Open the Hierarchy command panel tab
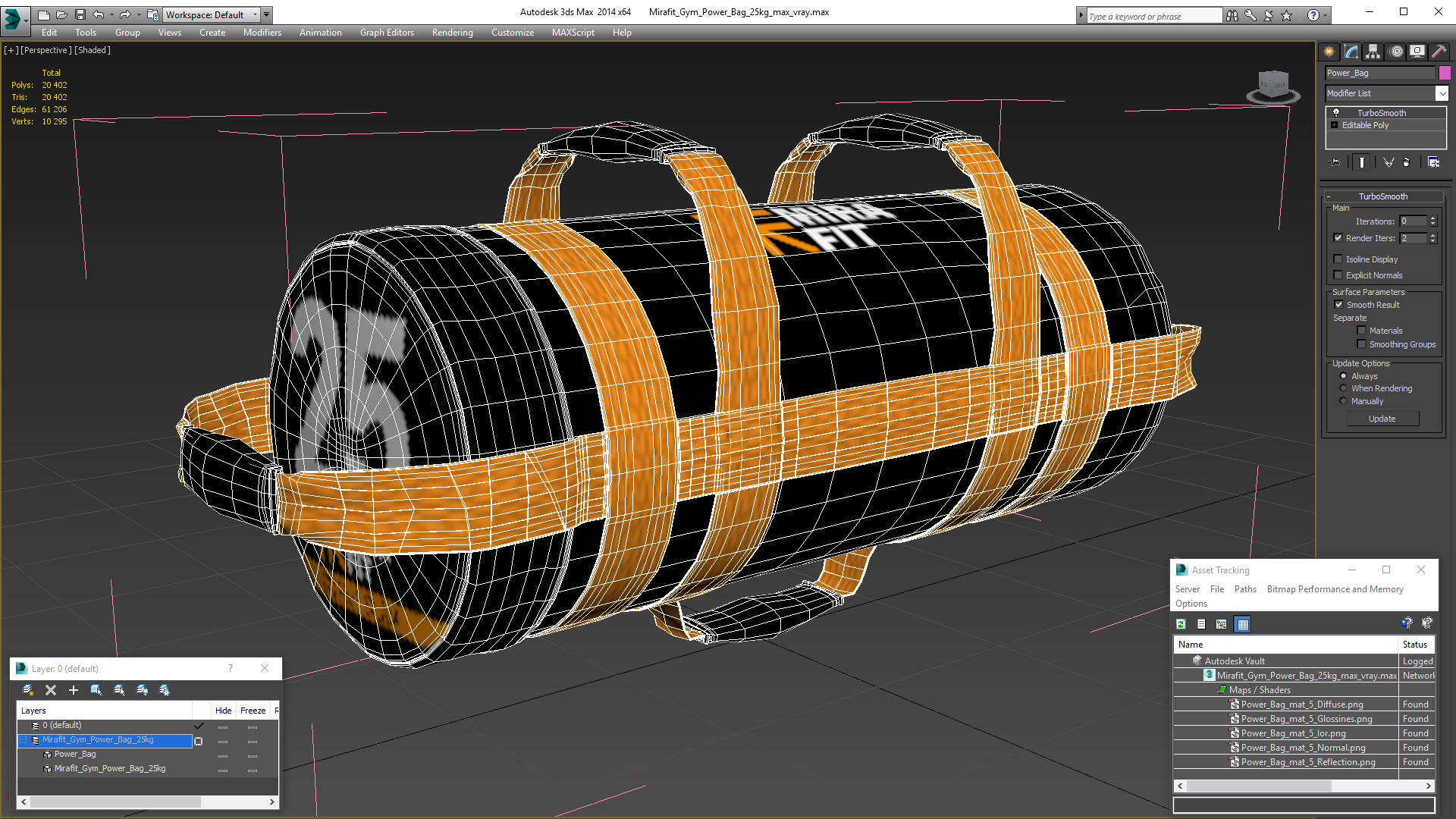The width and height of the screenshot is (1456, 819). (x=1373, y=52)
